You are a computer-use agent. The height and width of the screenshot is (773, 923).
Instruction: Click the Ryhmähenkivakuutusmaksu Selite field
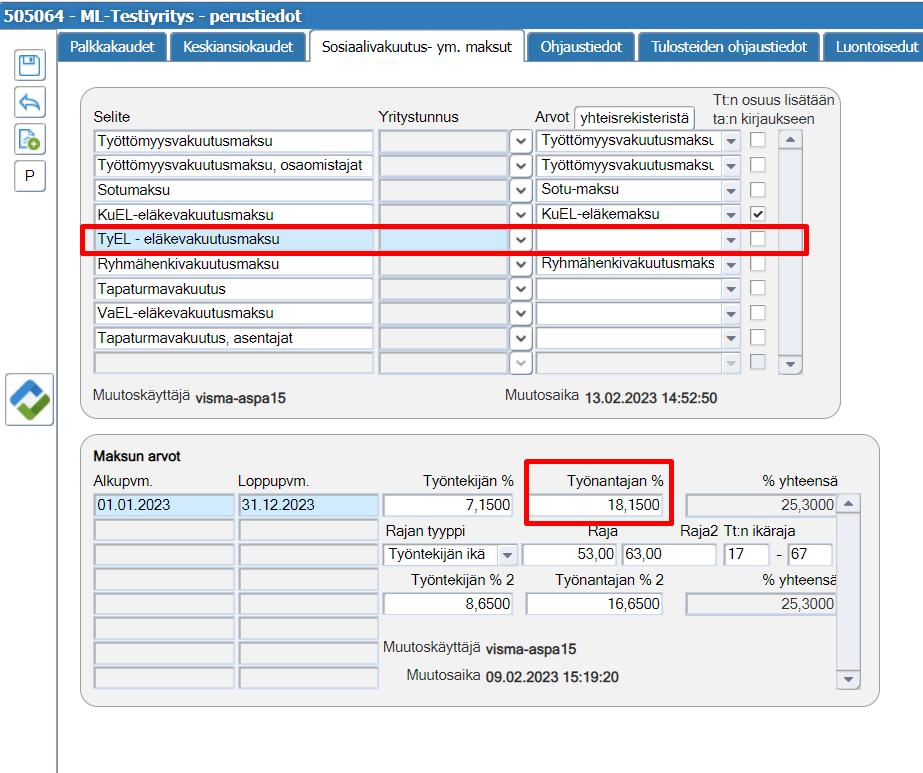pyautogui.click(x=234, y=264)
